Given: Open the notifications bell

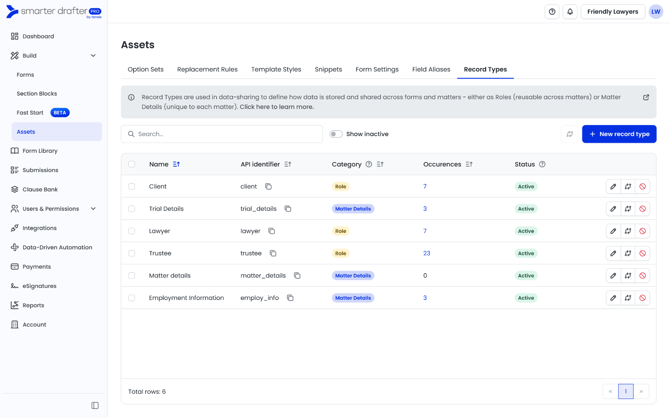Looking at the screenshot, I should tap(570, 12).
